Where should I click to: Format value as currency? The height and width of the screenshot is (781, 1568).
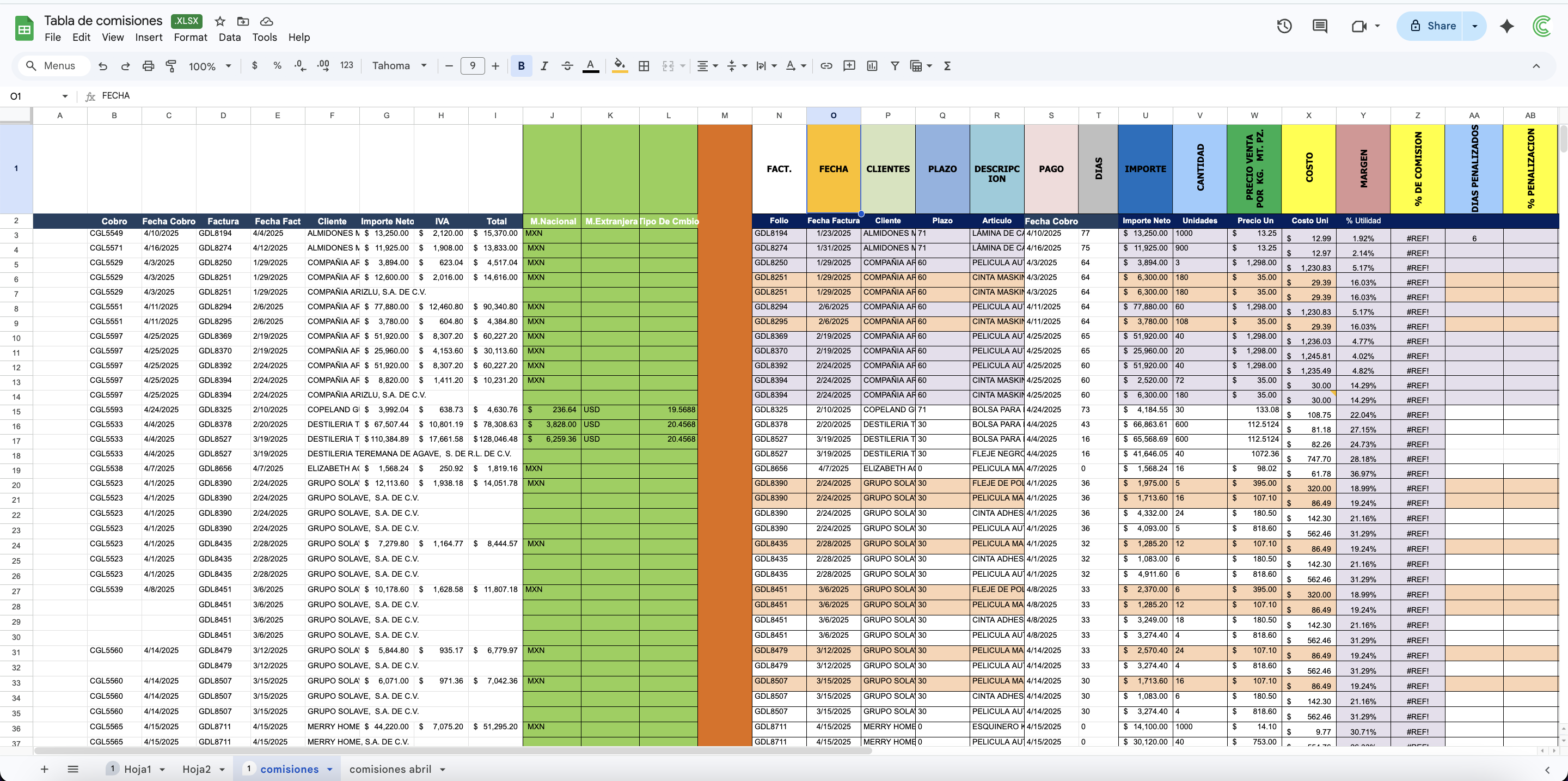[255, 66]
